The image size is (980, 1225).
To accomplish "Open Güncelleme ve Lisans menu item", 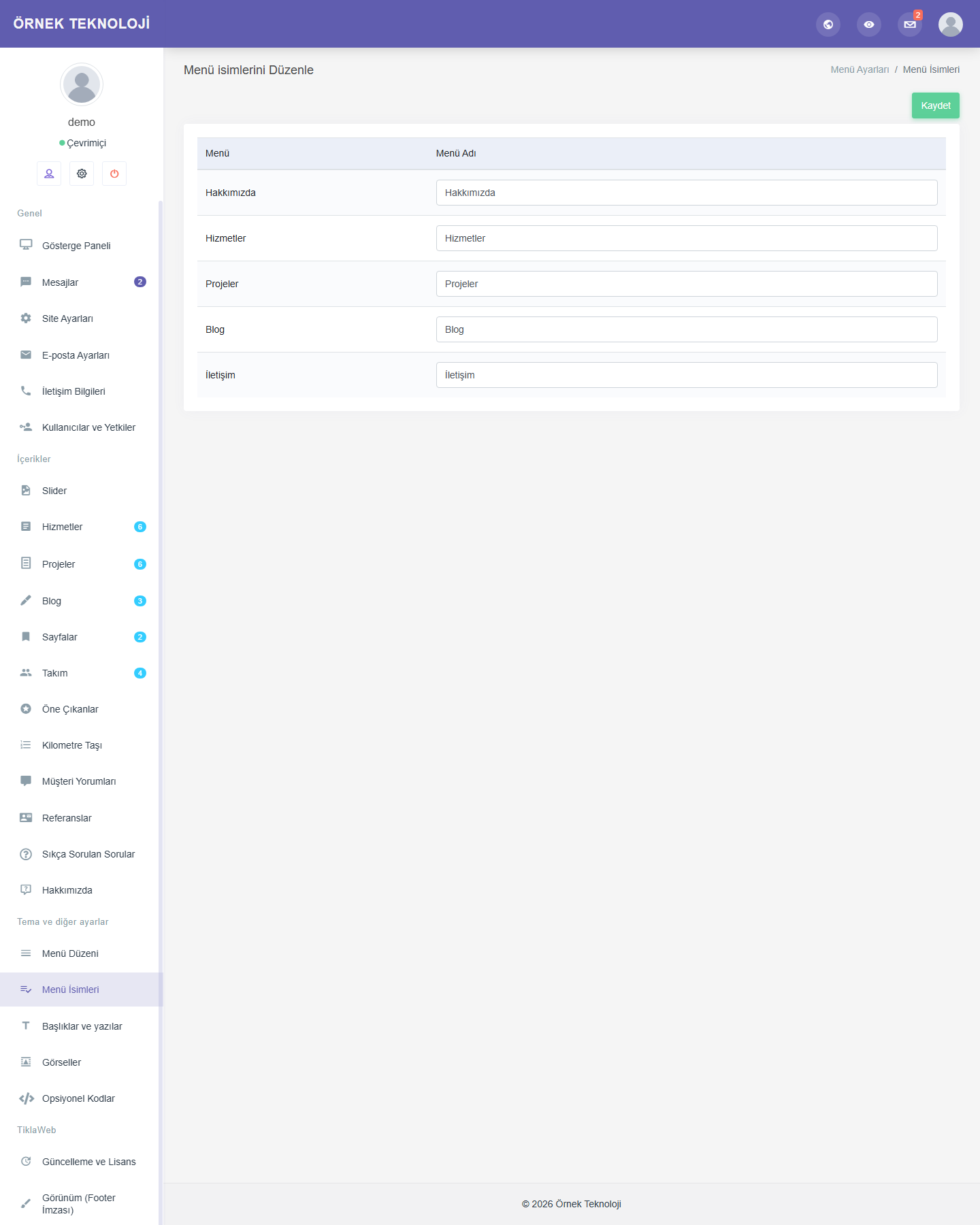I will (82, 1162).
